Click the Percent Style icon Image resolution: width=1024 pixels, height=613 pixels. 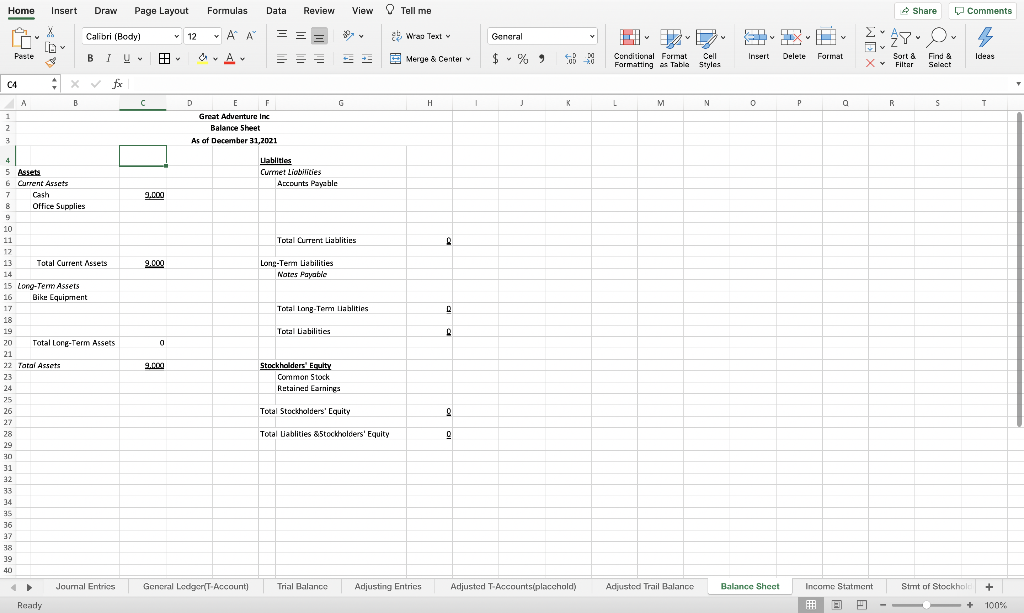click(523, 59)
